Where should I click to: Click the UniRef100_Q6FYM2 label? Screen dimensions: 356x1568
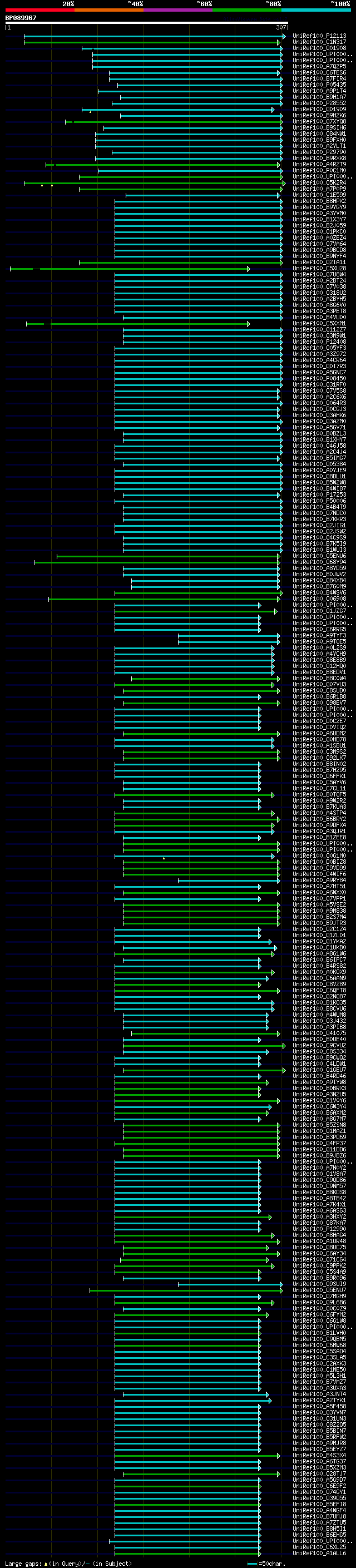[x=319, y=1315]
